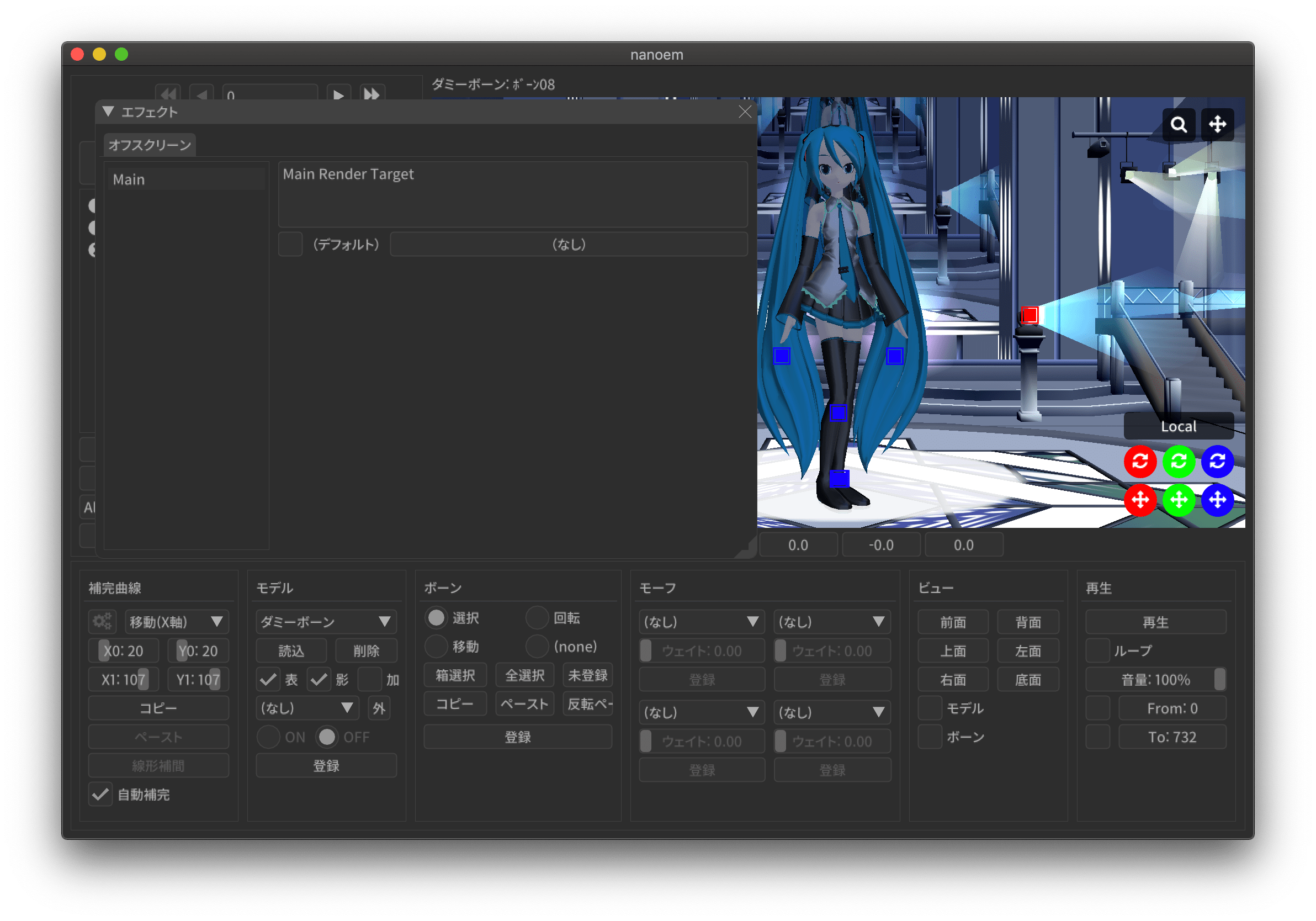Toggle the 自動補完 checkbox
The height and width of the screenshot is (921, 1316).
pyautogui.click(x=100, y=794)
